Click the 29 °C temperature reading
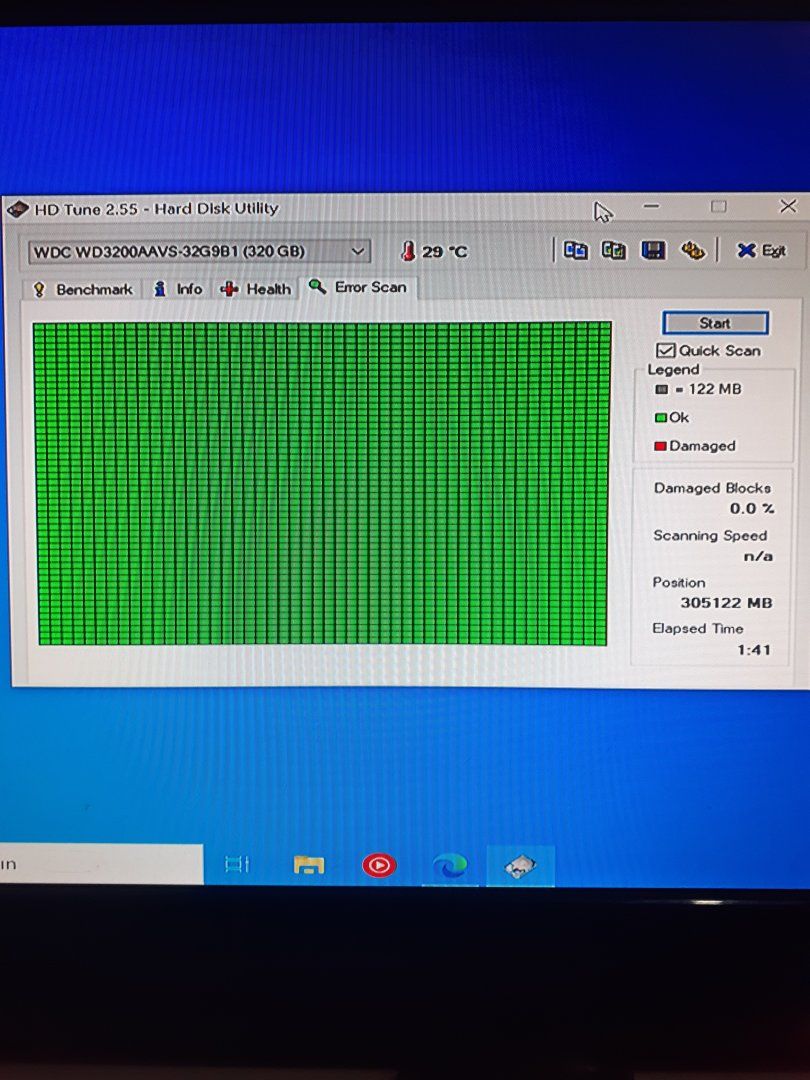Viewport: 810px width, 1080px height. point(445,252)
